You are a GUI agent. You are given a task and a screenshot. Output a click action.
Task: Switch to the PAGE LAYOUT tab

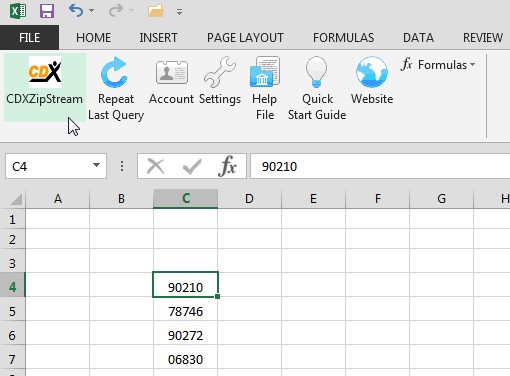point(245,38)
